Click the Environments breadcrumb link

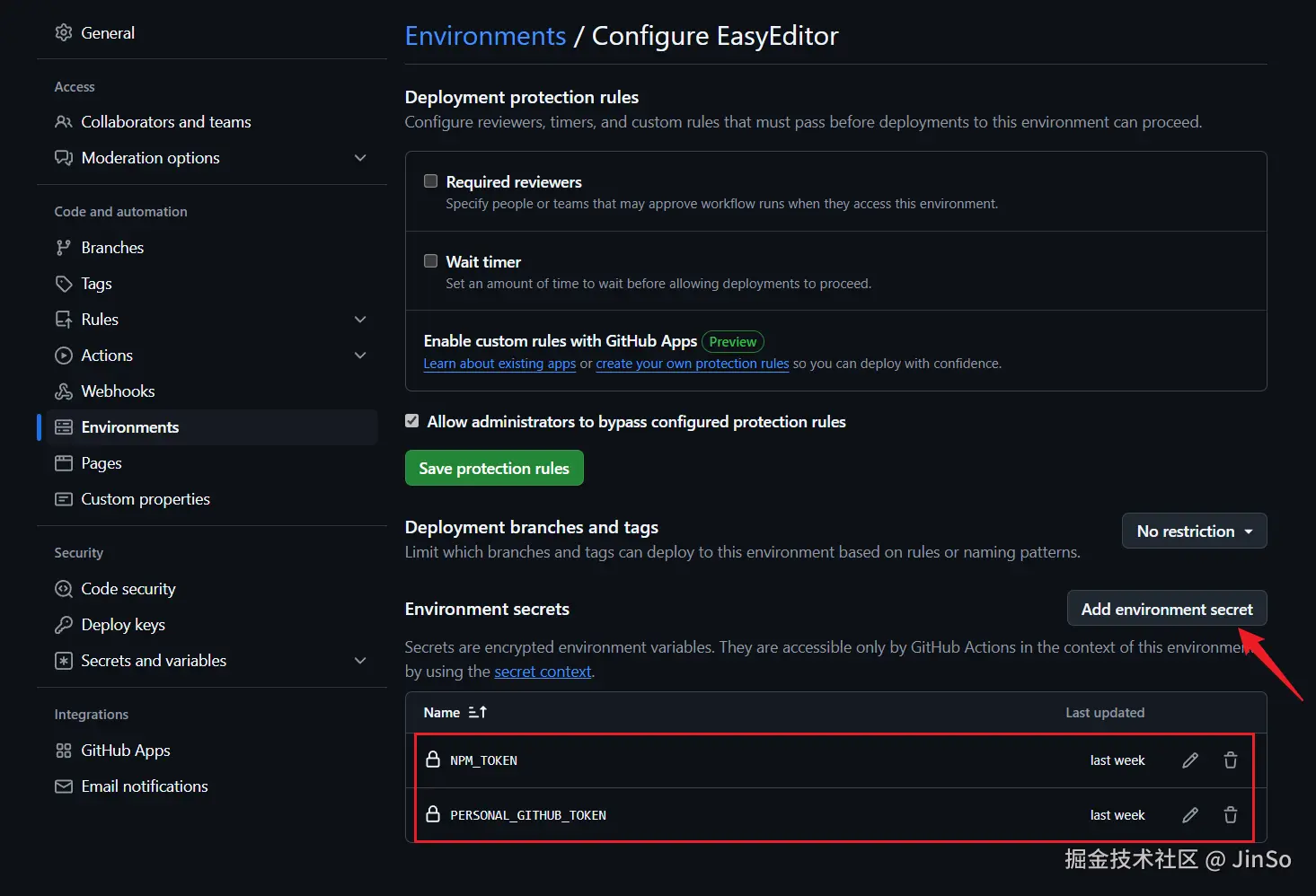click(x=485, y=36)
